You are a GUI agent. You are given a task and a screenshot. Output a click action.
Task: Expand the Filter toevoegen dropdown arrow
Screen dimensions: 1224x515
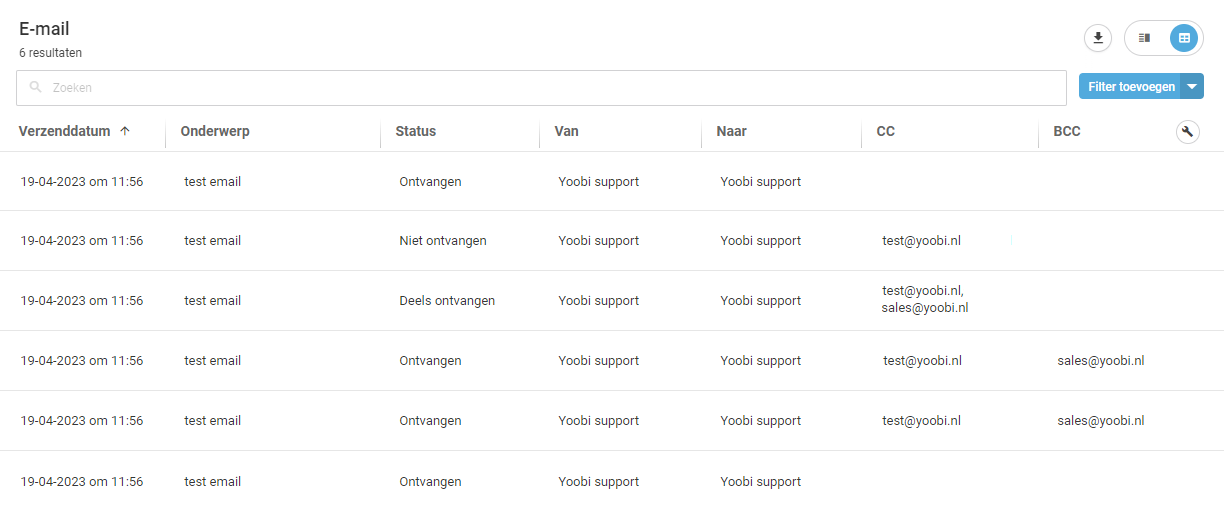[x=1192, y=87]
